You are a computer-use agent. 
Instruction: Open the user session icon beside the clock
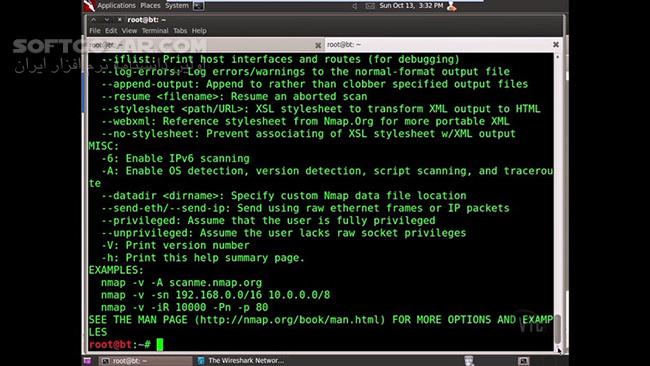click(452, 6)
